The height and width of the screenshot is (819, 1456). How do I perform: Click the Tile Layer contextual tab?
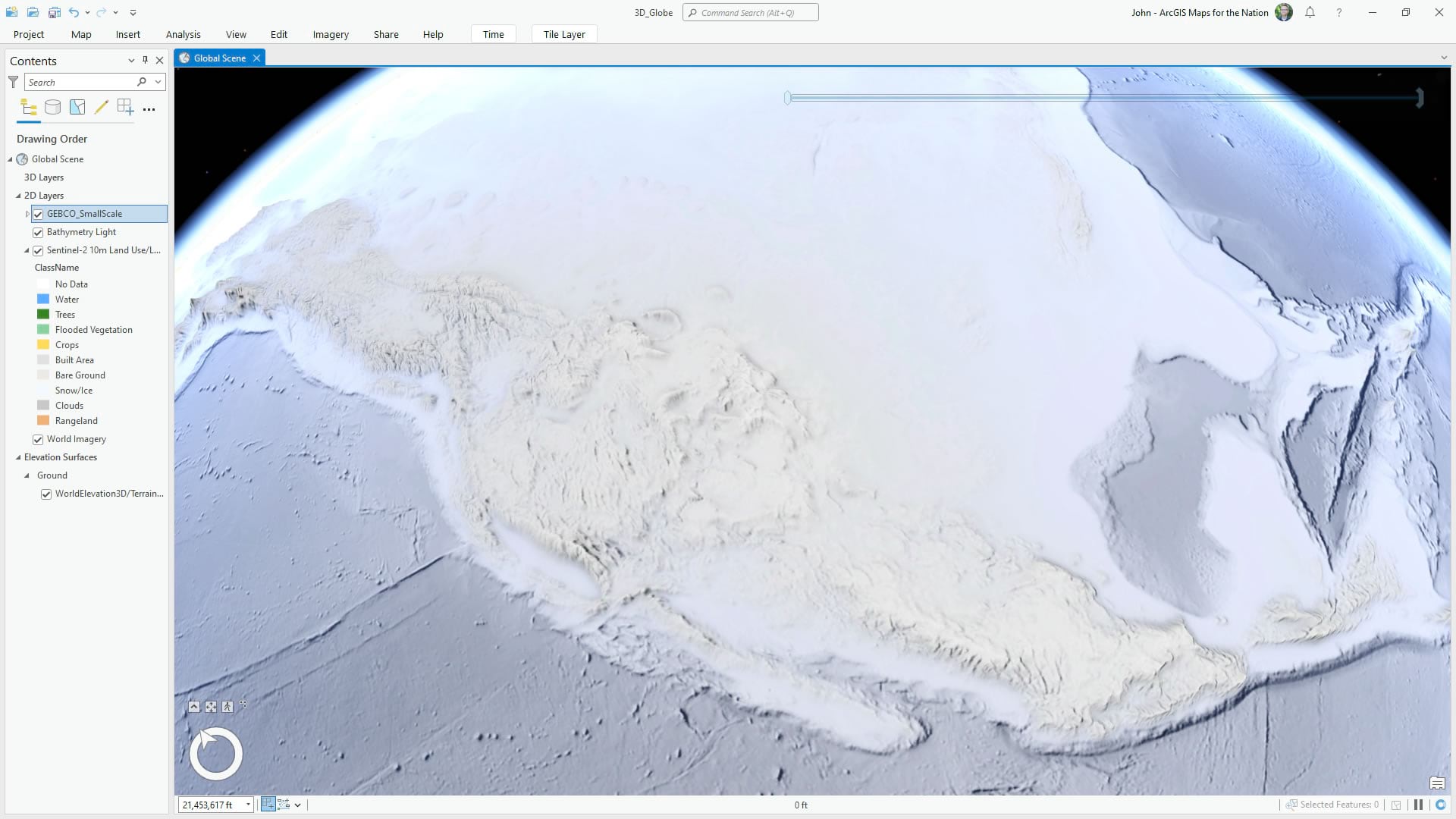pos(563,34)
